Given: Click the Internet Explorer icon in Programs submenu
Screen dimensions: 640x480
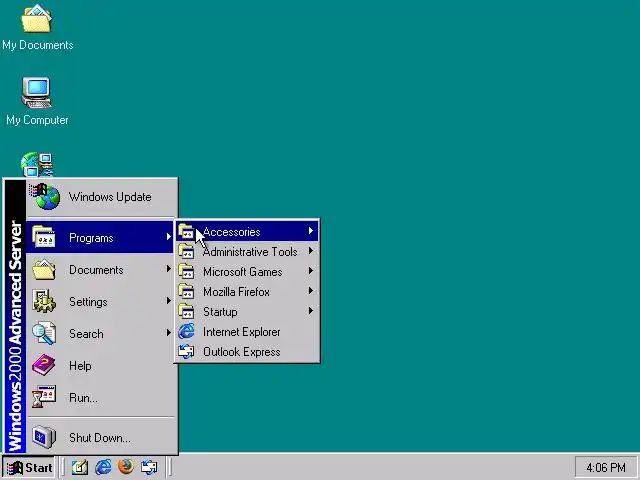Looking at the screenshot, I should pos(186,331).
